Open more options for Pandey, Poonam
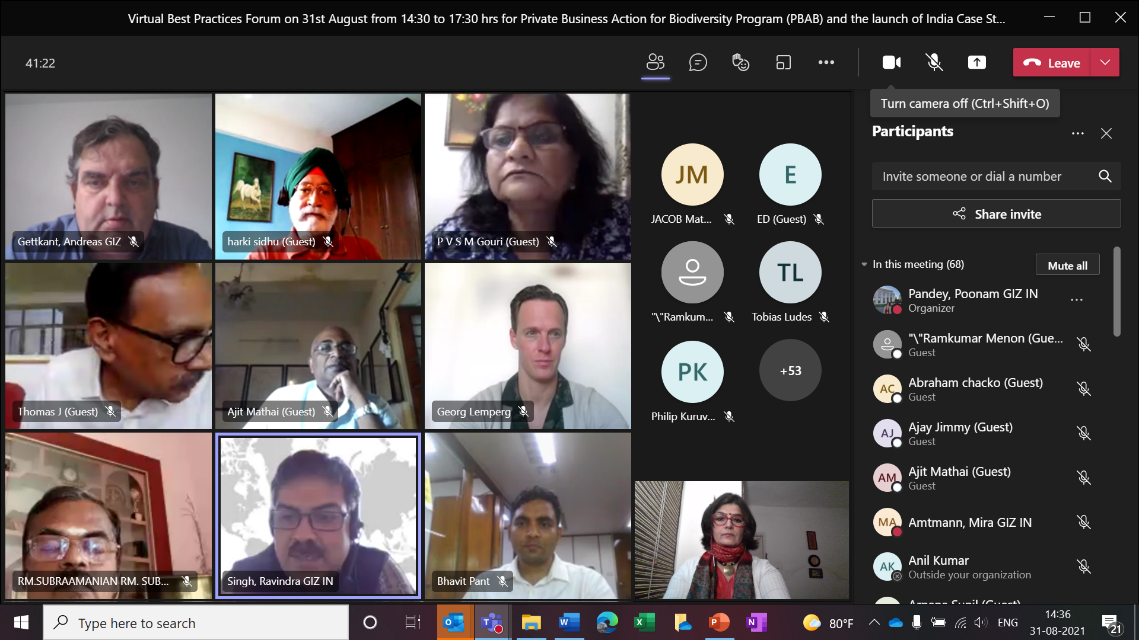The width and height of the screenshot is (1139, 640). [x=1077, y=300]
